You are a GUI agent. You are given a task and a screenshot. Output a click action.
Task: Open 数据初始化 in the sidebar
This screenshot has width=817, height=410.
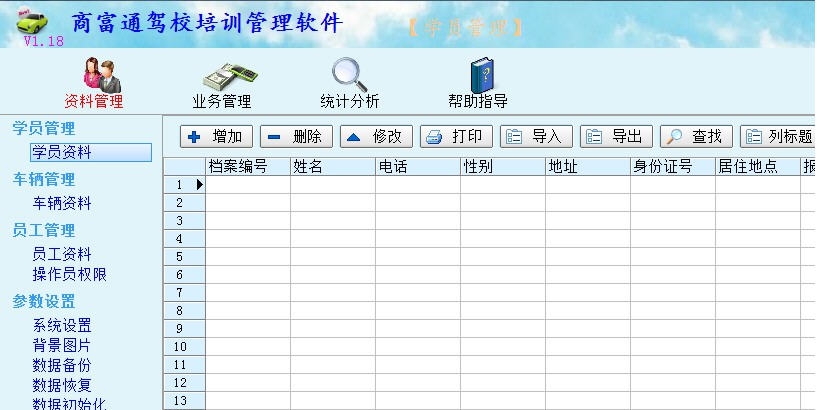(70, 404)
